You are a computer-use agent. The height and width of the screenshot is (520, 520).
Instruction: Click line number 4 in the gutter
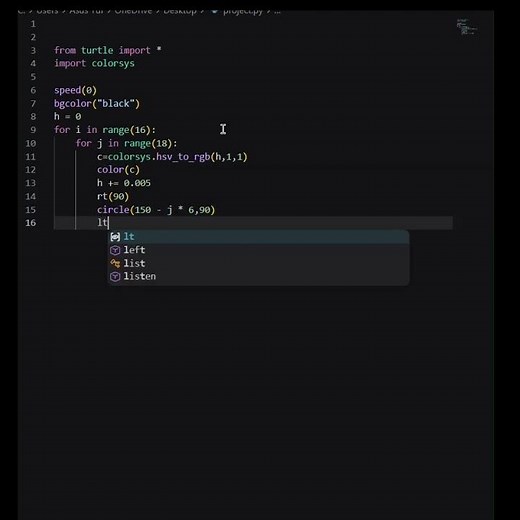click(33, 63)
